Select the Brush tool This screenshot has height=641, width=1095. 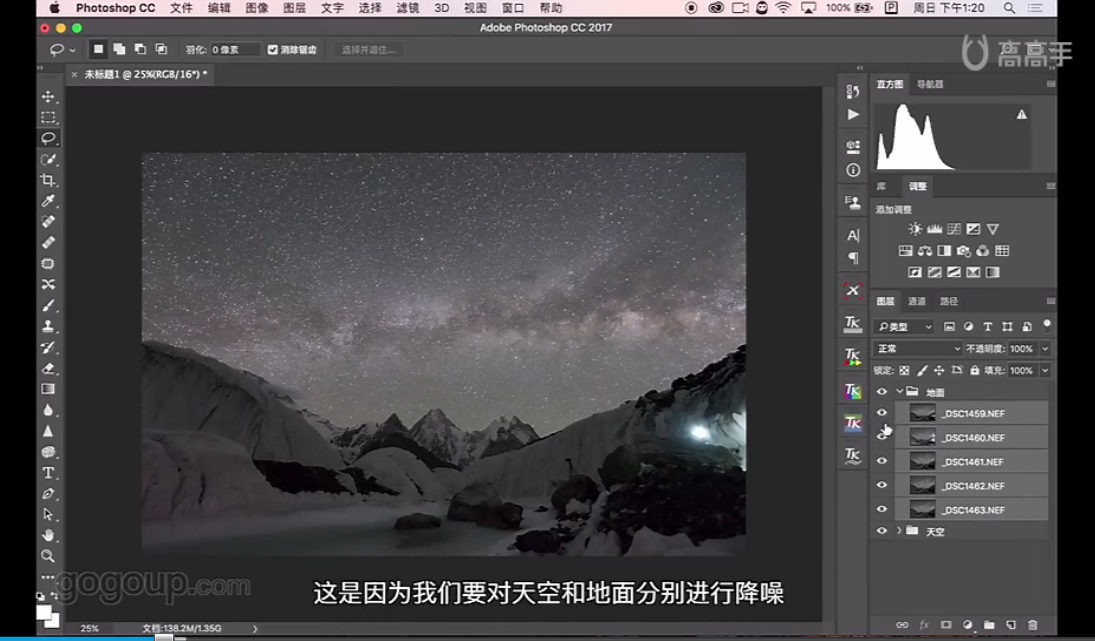click(x=47, y=305)
